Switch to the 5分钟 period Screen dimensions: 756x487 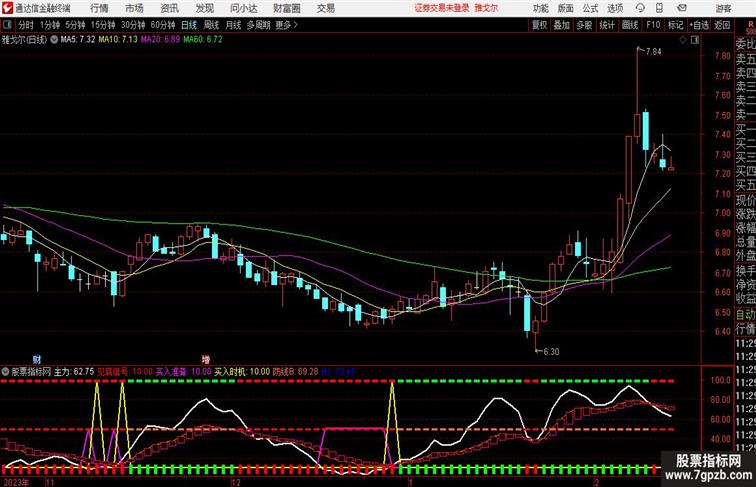click(75, 25)
